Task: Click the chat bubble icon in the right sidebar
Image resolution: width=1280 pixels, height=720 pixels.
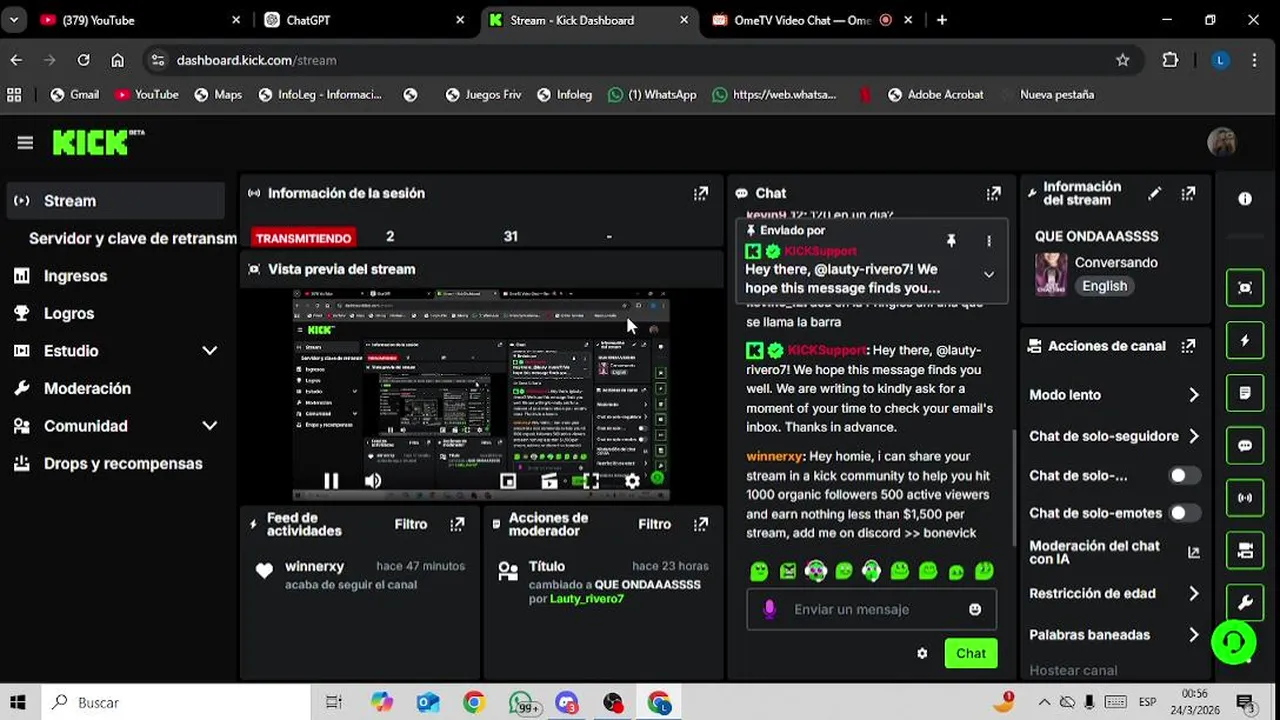Action: 1245,446
